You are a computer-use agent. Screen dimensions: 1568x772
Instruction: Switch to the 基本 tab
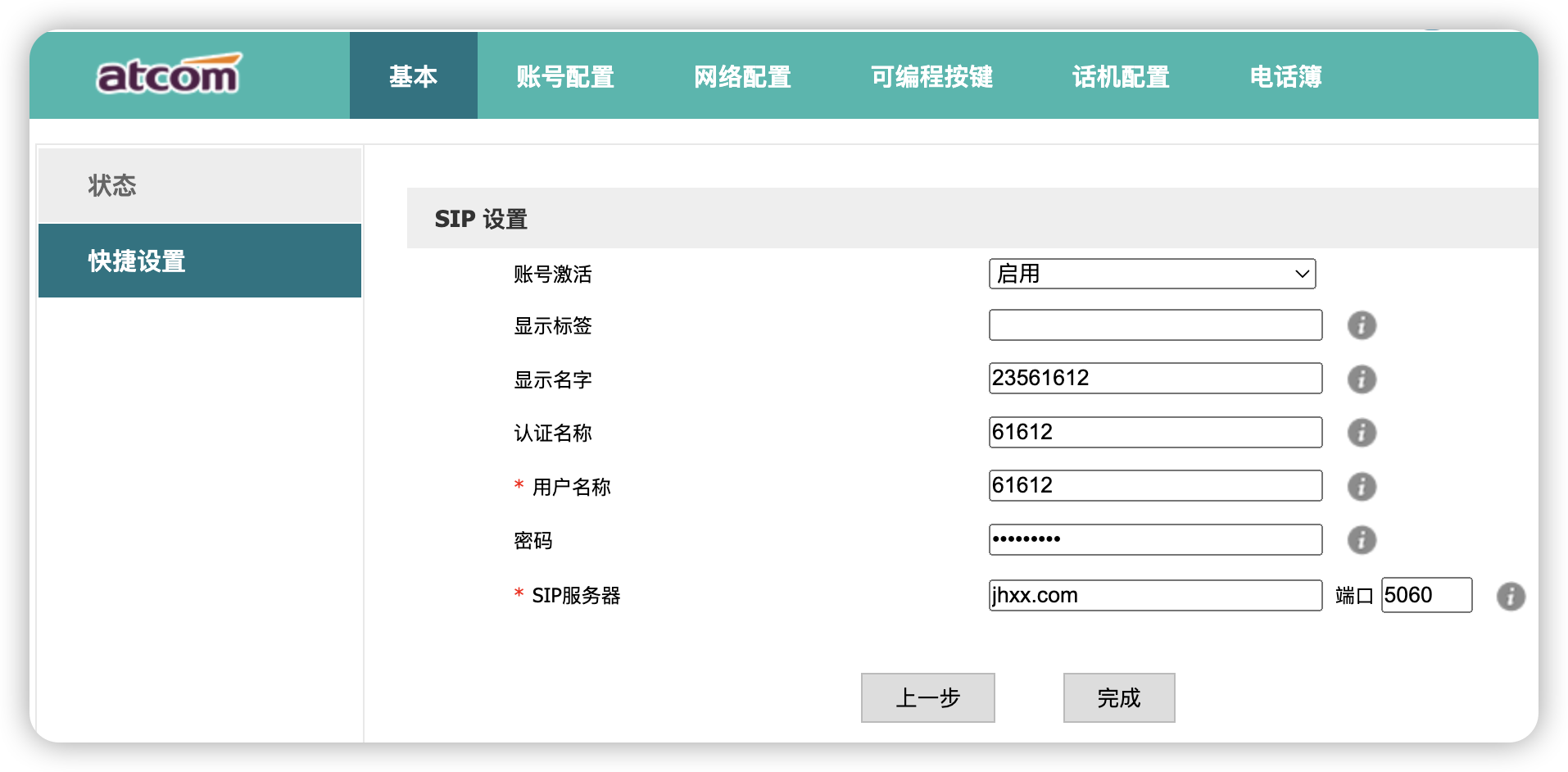[413, 75]
